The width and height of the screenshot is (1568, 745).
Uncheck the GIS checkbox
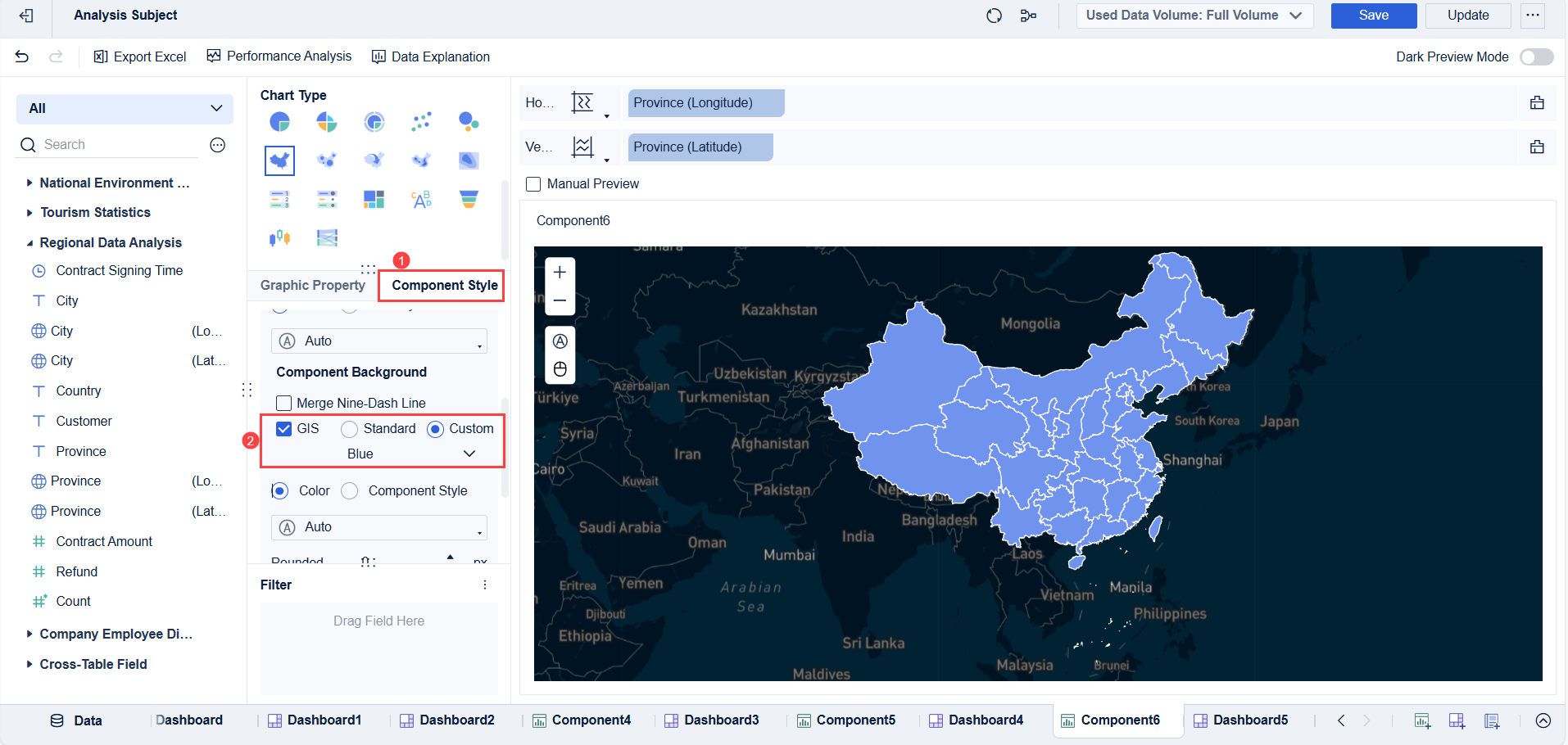point(284,429)
